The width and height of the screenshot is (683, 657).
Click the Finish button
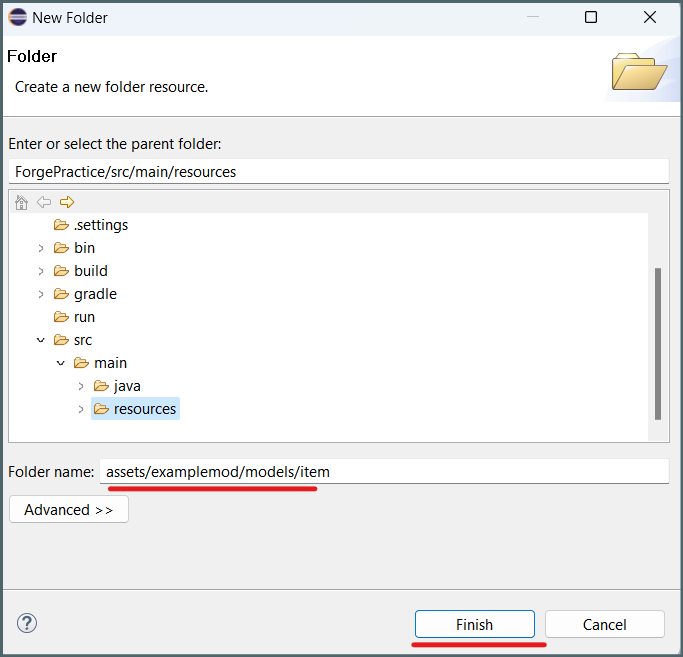pyautogui.click(x=475, y=624)
